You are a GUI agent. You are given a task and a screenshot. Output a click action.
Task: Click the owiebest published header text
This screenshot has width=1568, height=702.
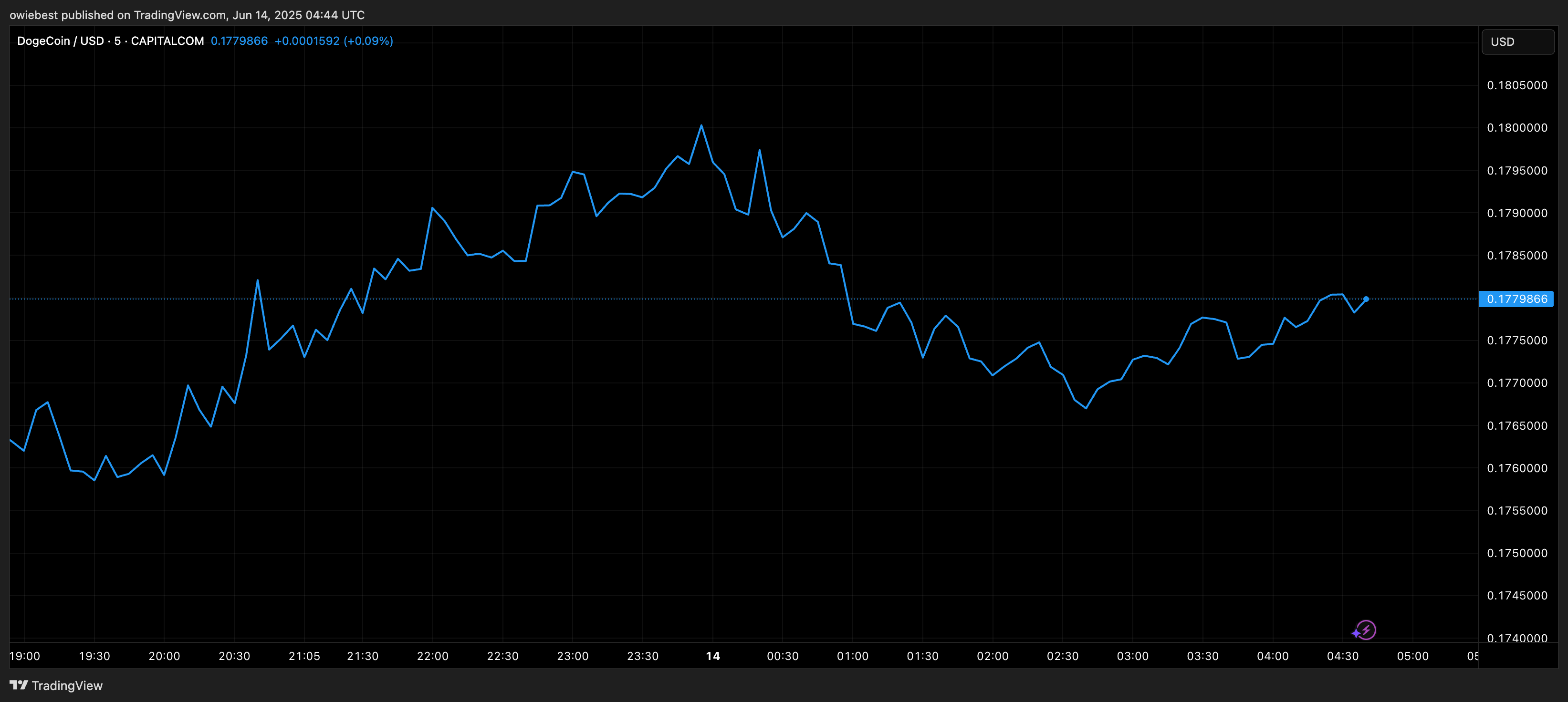click(x=187, y=15)
